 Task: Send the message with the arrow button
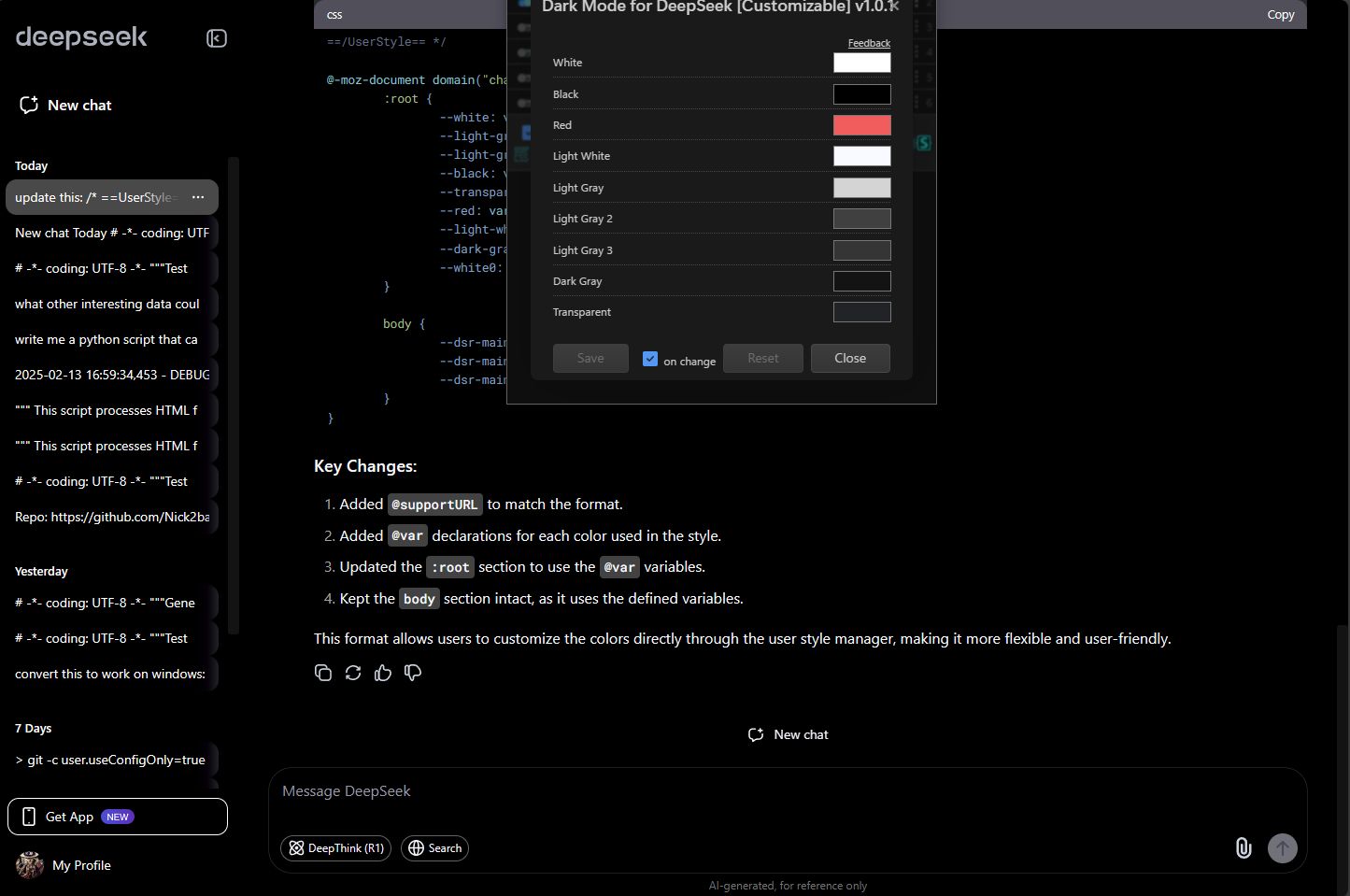click(x=1283, y=848)
